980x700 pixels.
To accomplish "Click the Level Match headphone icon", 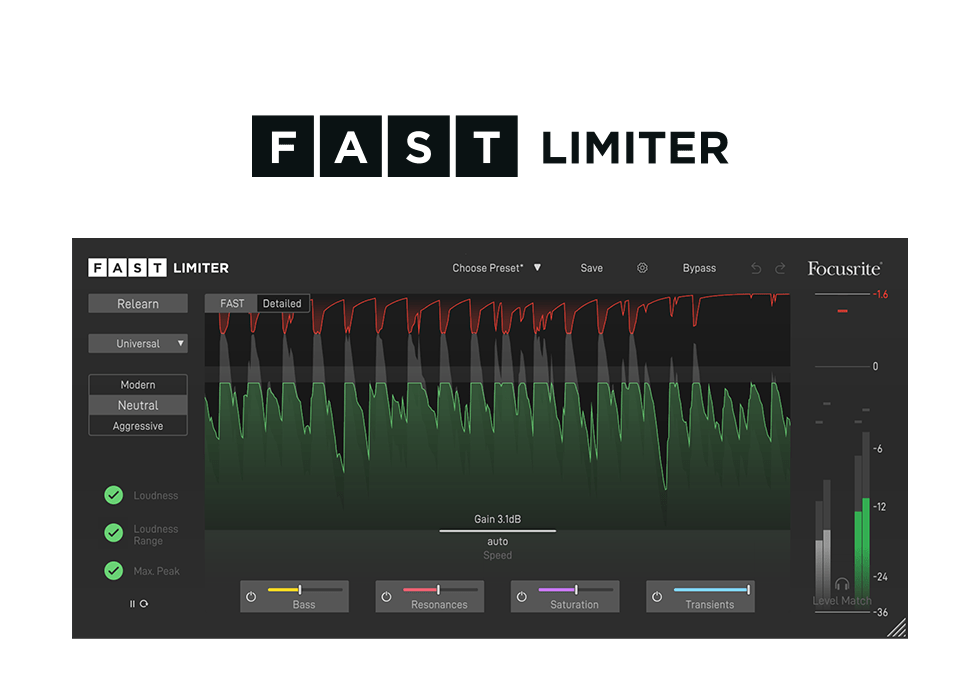I will (x=842, y=584).
